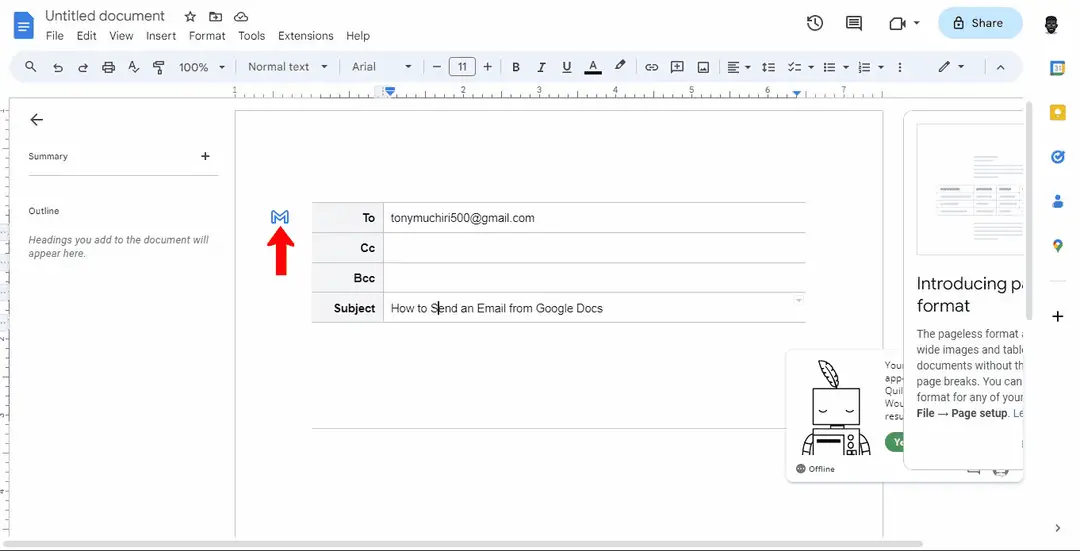Open the Normal text style dropdown
1080x551 pixels.
point(287,67)
